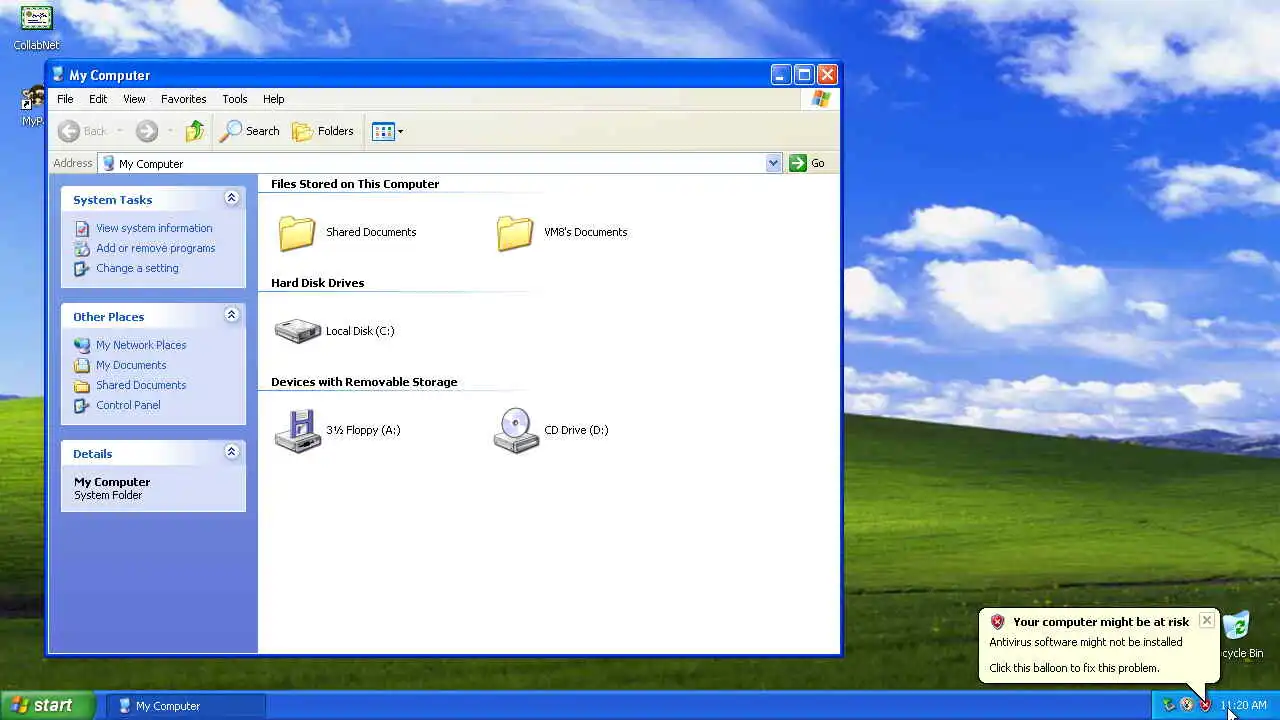Select the 3½ Floppy (A:) drive icon
This screenshot has height=720, width=1280.
[x=297, y=431]
